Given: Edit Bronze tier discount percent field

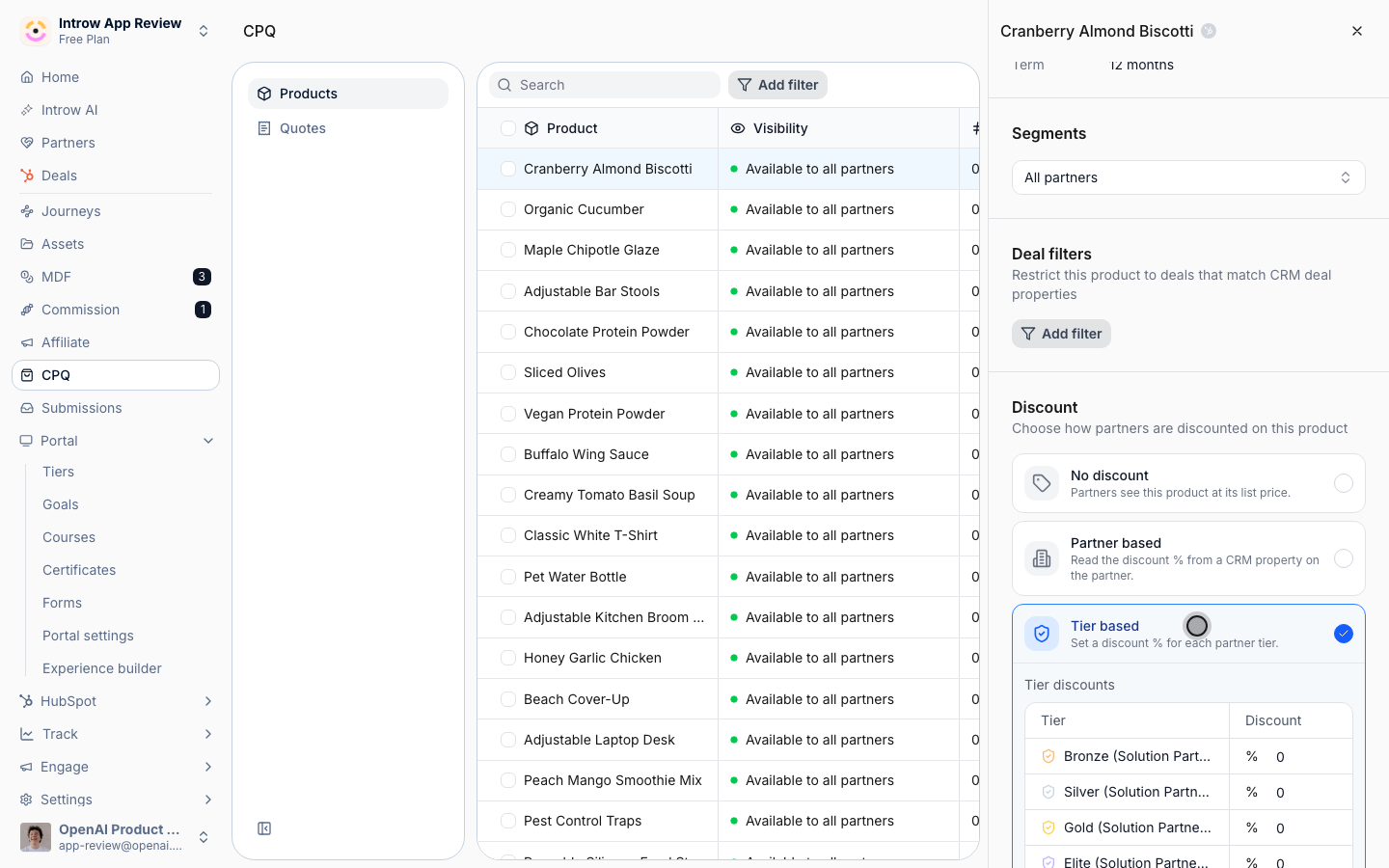Looking at the screenshot, I should point(1291,756).
